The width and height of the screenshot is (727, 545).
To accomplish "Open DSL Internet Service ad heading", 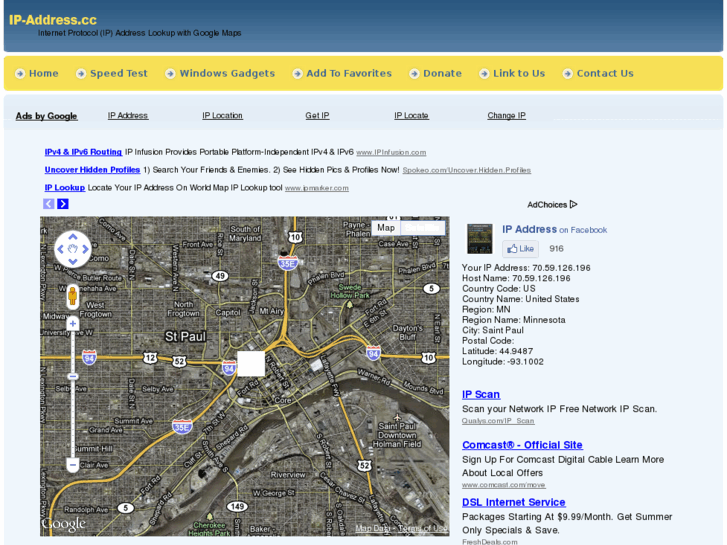I will (514, 502).
